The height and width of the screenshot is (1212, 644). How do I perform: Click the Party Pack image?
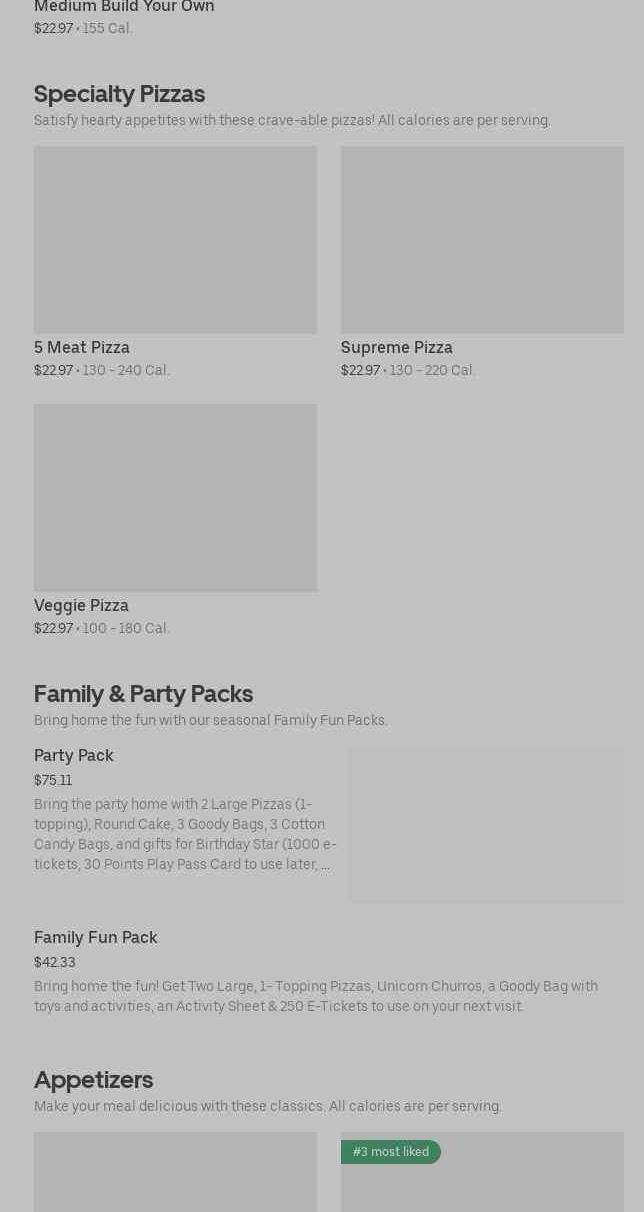[486, 825]
